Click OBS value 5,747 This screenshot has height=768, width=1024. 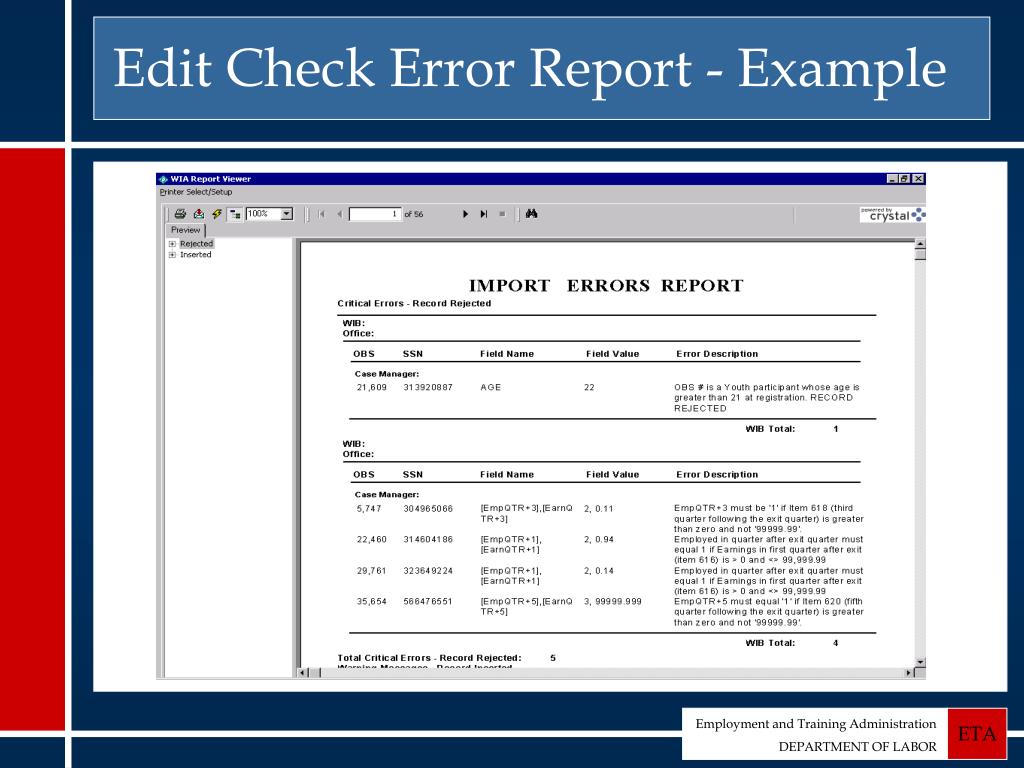[369, 509]
